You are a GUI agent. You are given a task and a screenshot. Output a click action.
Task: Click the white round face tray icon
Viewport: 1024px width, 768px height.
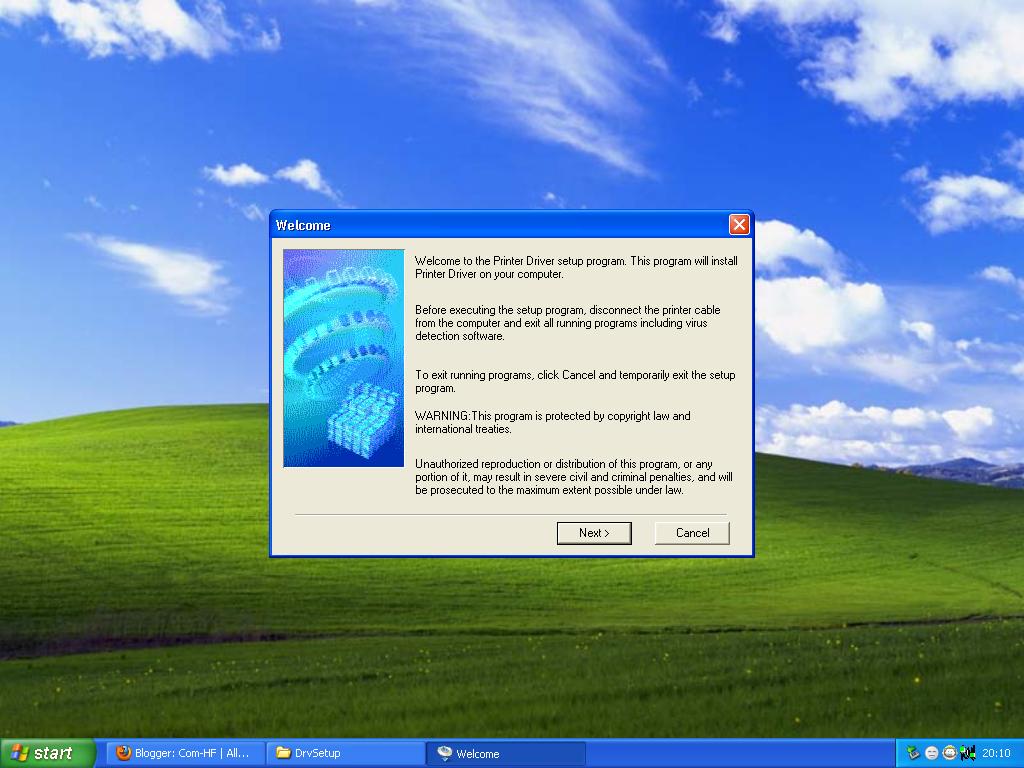pos(932,754)
